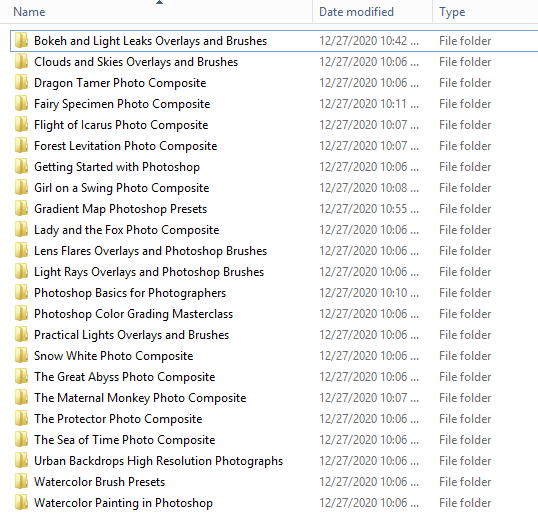Image resolution: width=538 pixels, height=526 pixels.
Task: Click the 10:55 date of Gradient Map row
Action: pyautogui.click(x=369, y=209)
